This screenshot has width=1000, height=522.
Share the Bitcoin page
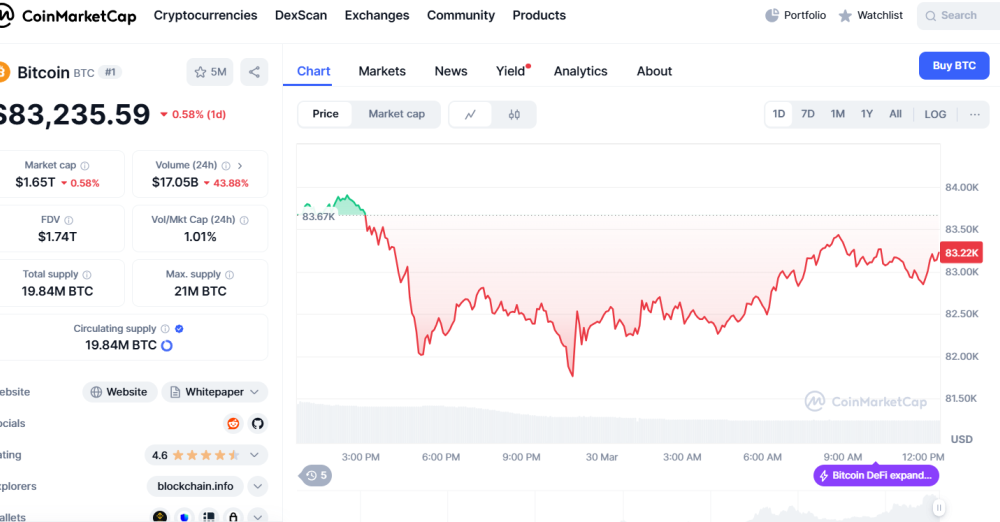tap(254, 72)
